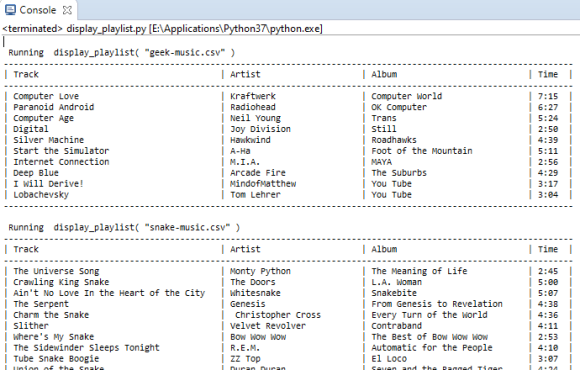Click the track Start the Simulator

(x=61, y=151)
